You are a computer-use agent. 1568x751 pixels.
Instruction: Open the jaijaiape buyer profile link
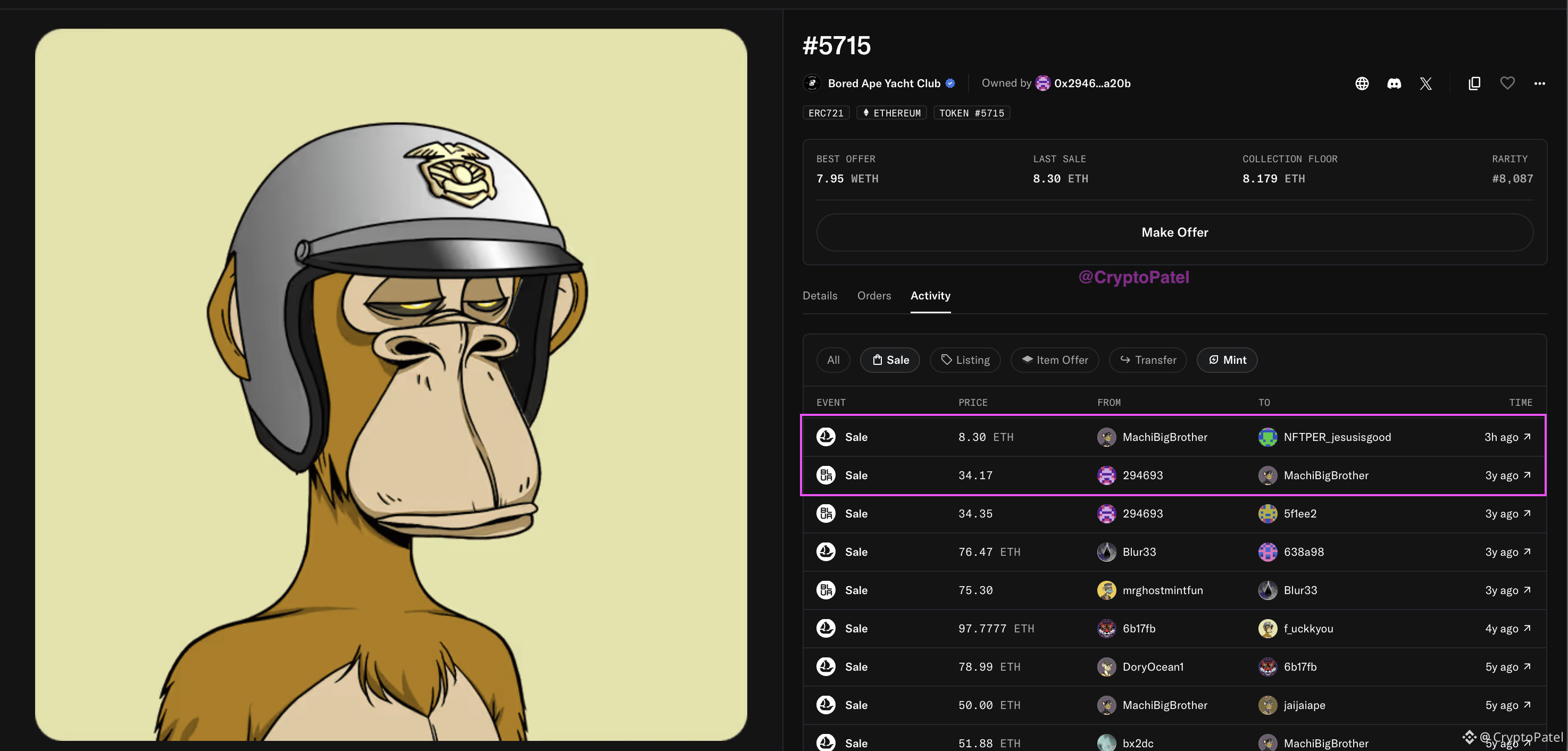[1304, 705]
